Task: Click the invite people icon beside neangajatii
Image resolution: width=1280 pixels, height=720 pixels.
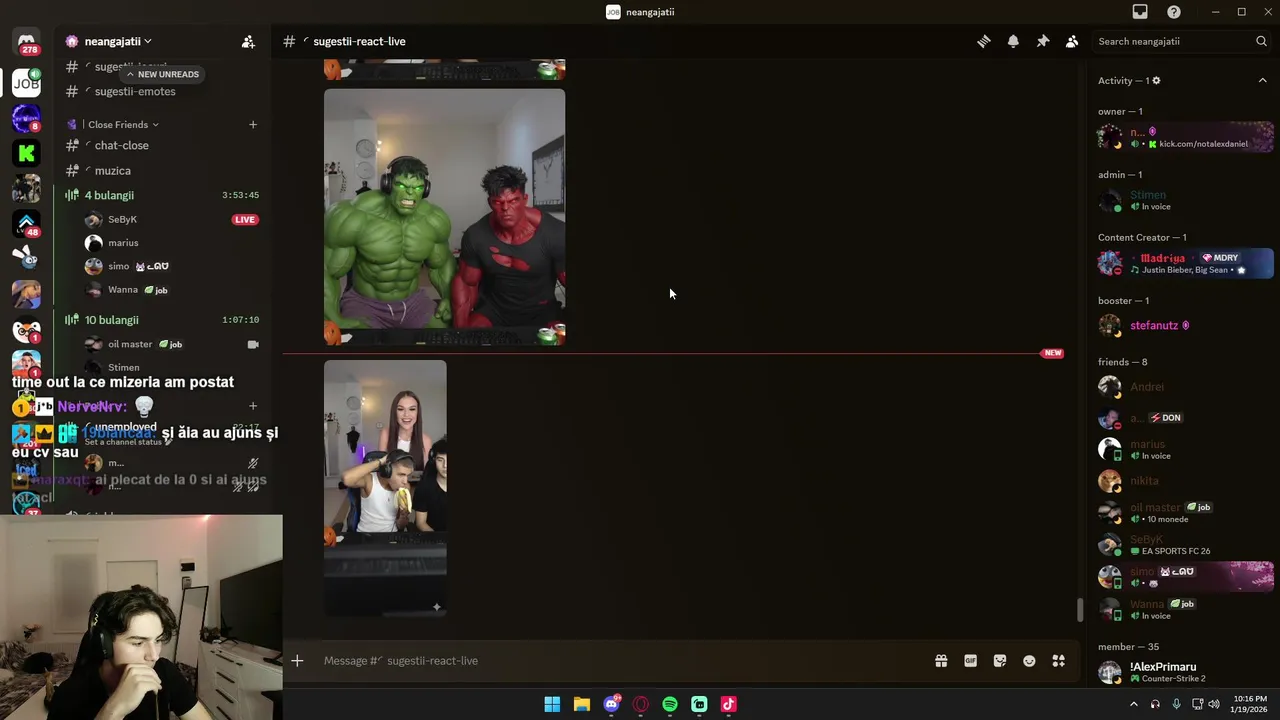Action: (x=248, y=41)
